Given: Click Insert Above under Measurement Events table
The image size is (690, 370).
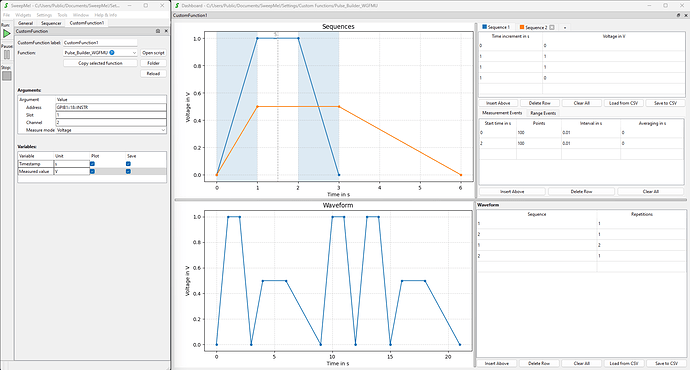Looking at the screenshot, I should (512, 191).
